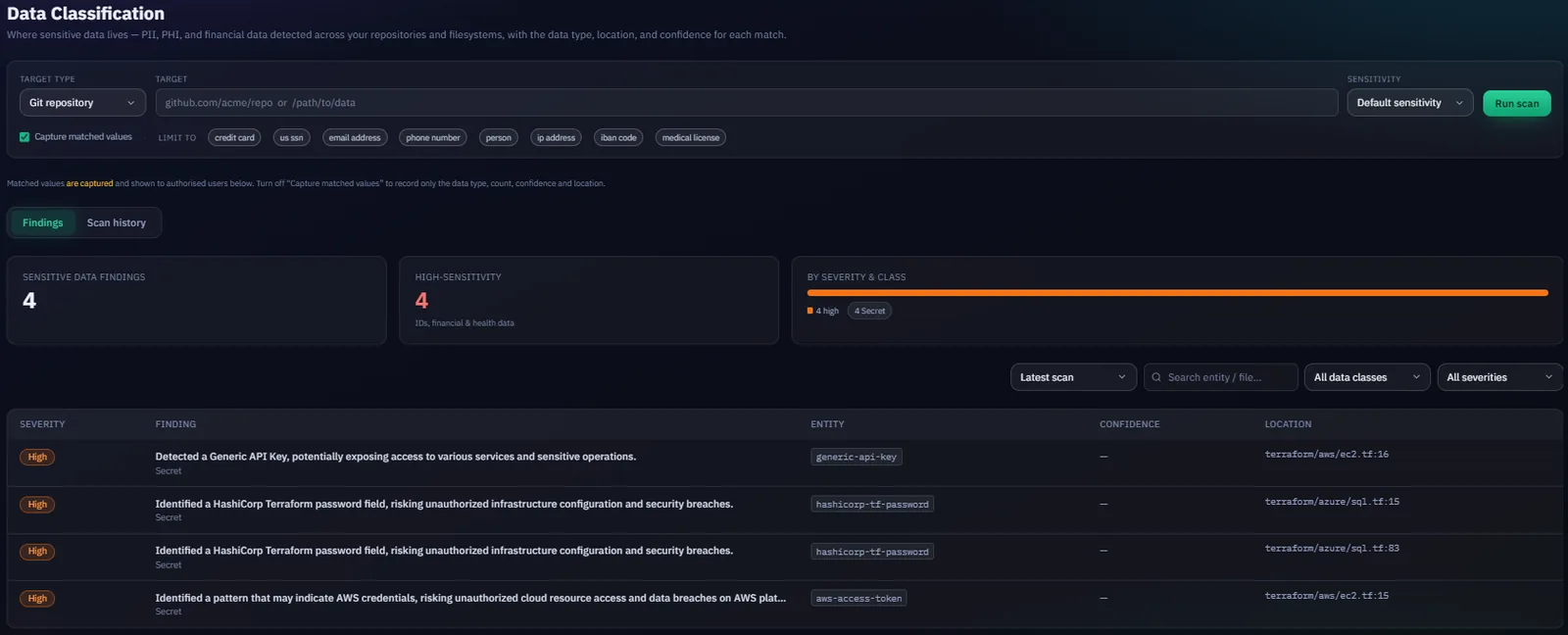Open the Generic API Key finding description
The image size is (1568, 635).
pos(396,457)
